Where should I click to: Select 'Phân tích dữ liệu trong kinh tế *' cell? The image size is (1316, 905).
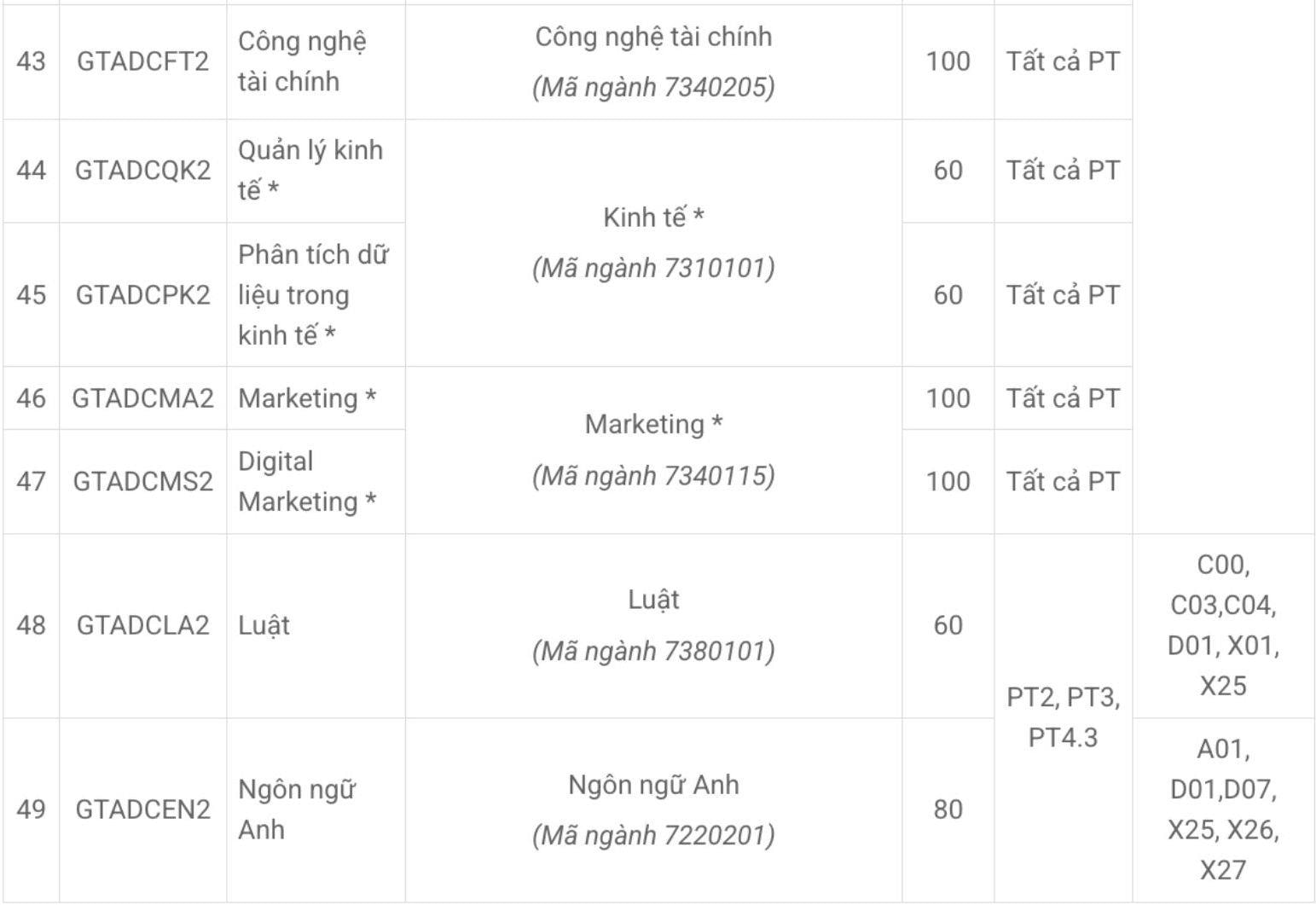click(x=313, y=295)
